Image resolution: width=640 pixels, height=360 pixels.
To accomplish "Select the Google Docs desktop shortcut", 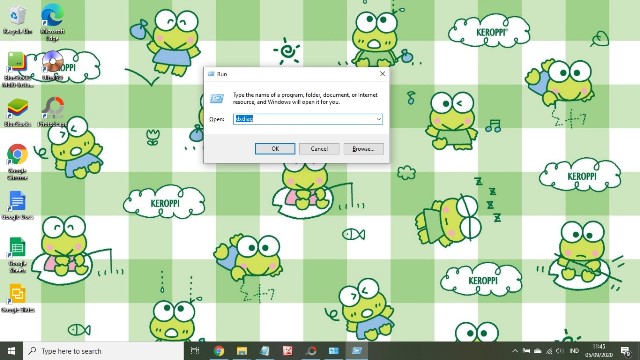I will [x=17, y=205].
